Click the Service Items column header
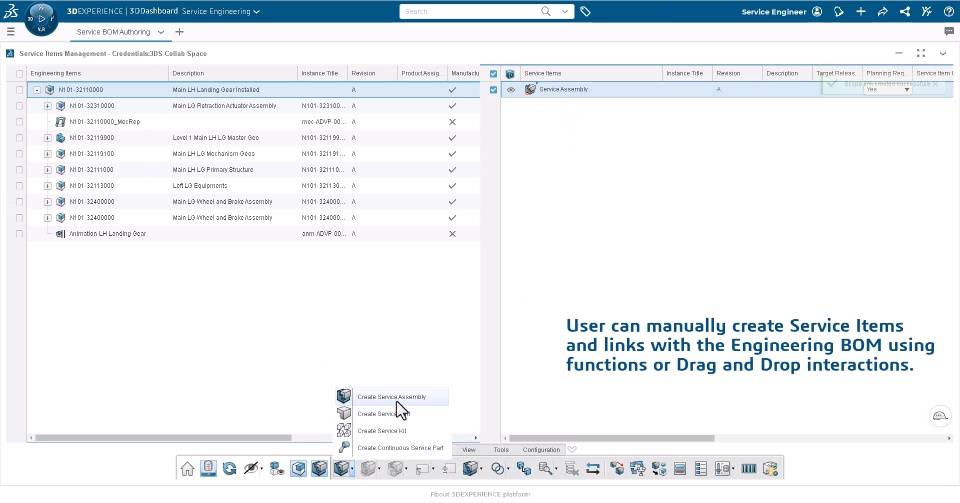960x503 pixels. tap(590, 73)
